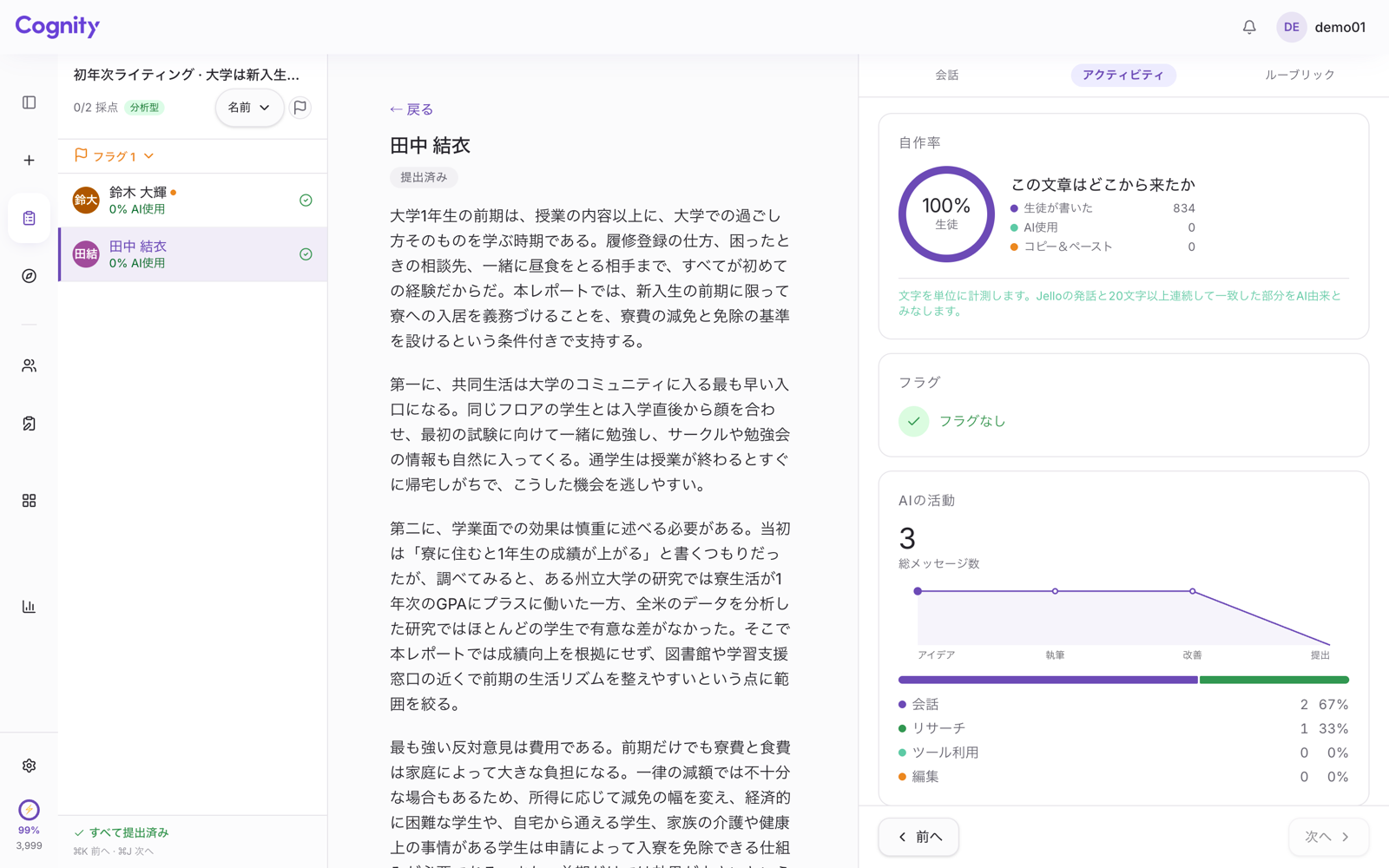Click the フラグなし status text
1389x868 pixels.
click(x=972, y=421)
